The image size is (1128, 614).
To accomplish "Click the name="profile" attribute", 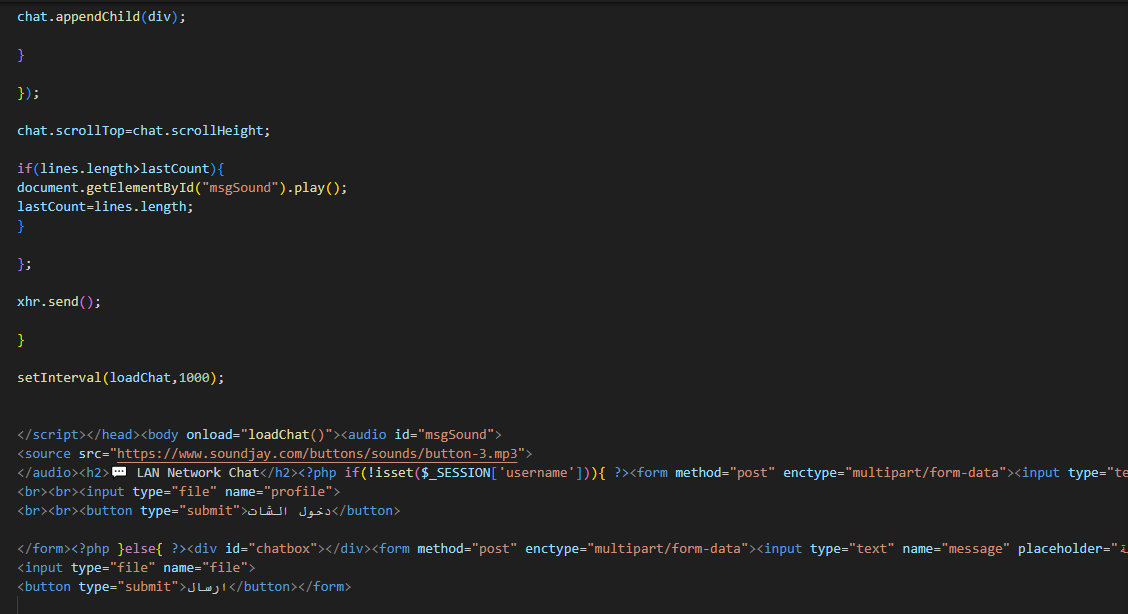I will 278,492.
